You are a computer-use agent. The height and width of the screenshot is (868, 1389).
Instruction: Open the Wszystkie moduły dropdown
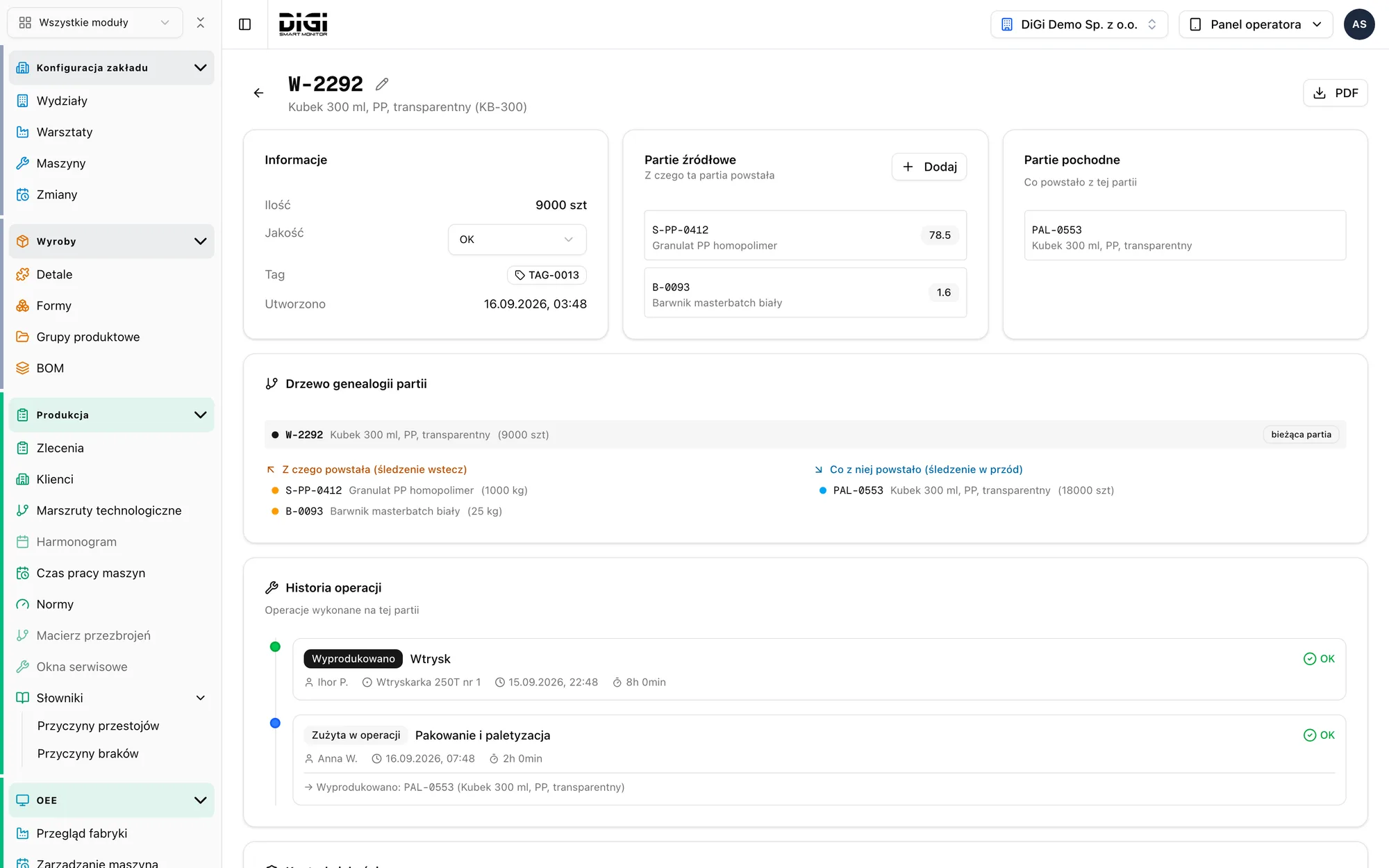pyautogui.click(x=95, y=23)
